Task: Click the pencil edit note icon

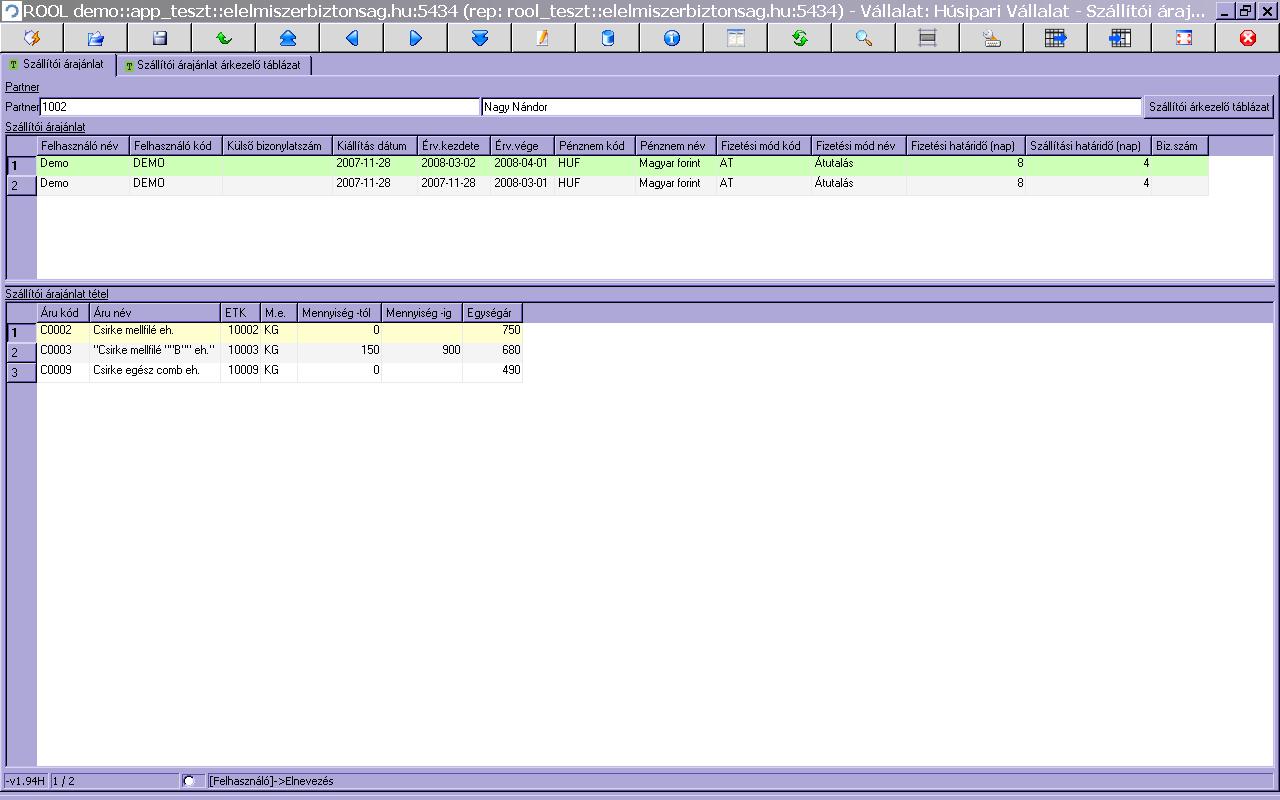Action: click(x=544, y=38)
